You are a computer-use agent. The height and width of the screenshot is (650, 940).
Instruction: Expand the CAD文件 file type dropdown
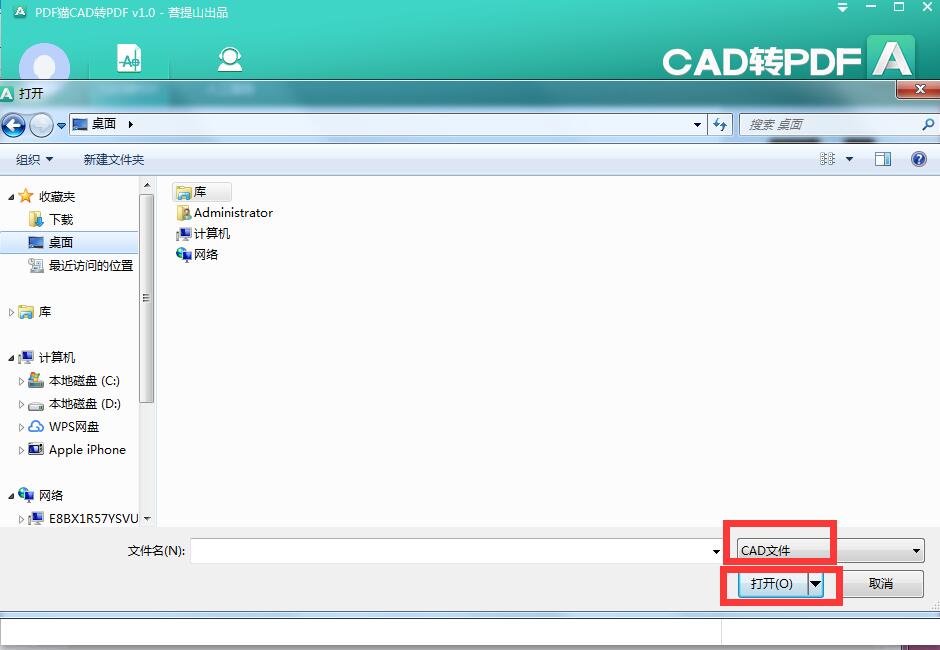[x=916, y=551]
